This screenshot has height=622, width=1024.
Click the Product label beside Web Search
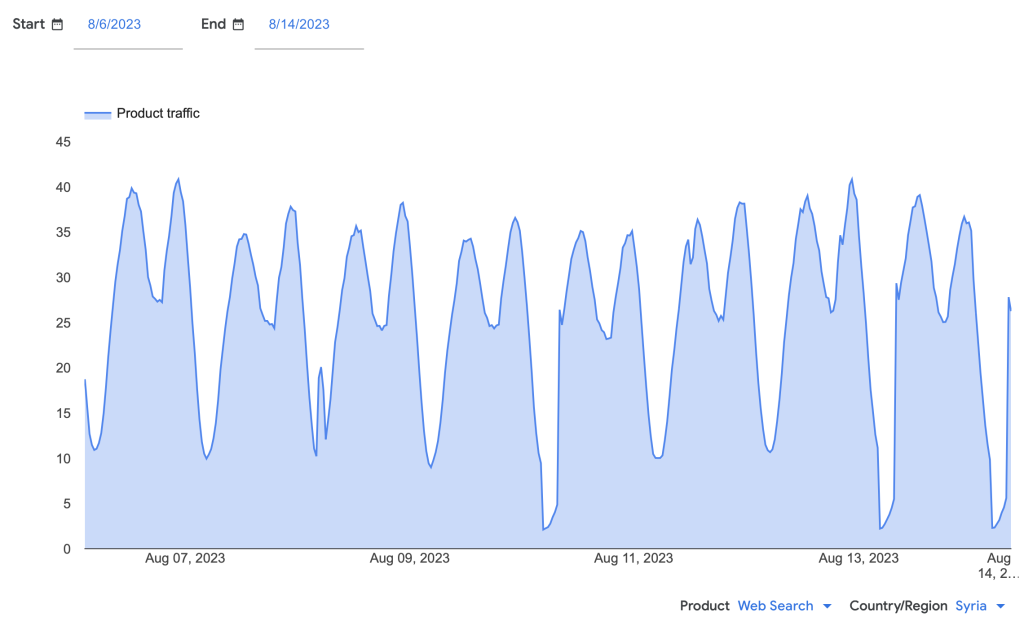point(704,606)
